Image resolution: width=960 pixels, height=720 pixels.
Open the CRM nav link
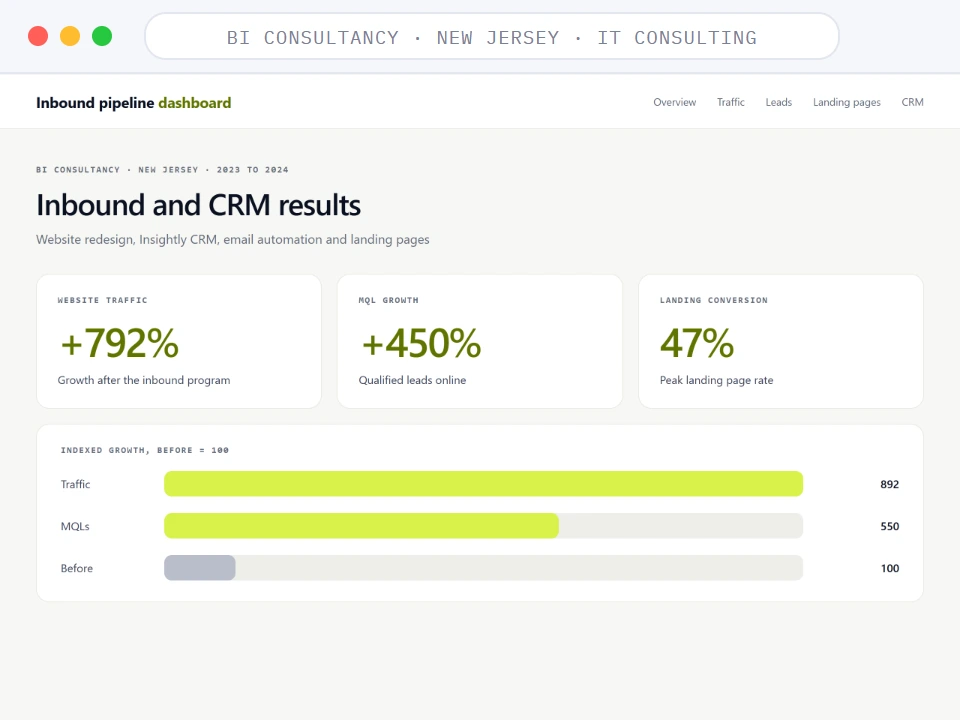(x=912, y=102)
